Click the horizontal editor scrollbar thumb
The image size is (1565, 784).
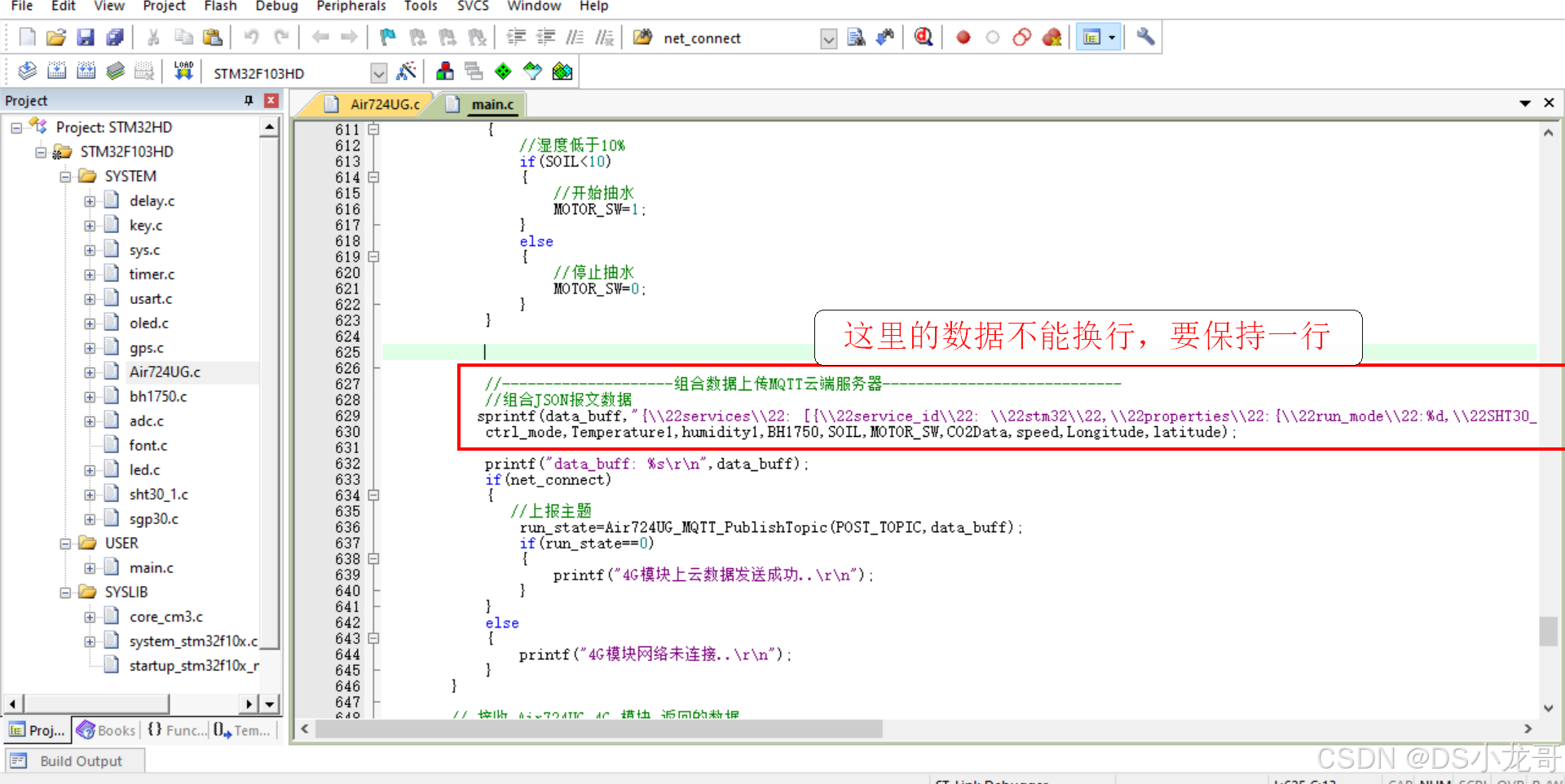(599, 729)
